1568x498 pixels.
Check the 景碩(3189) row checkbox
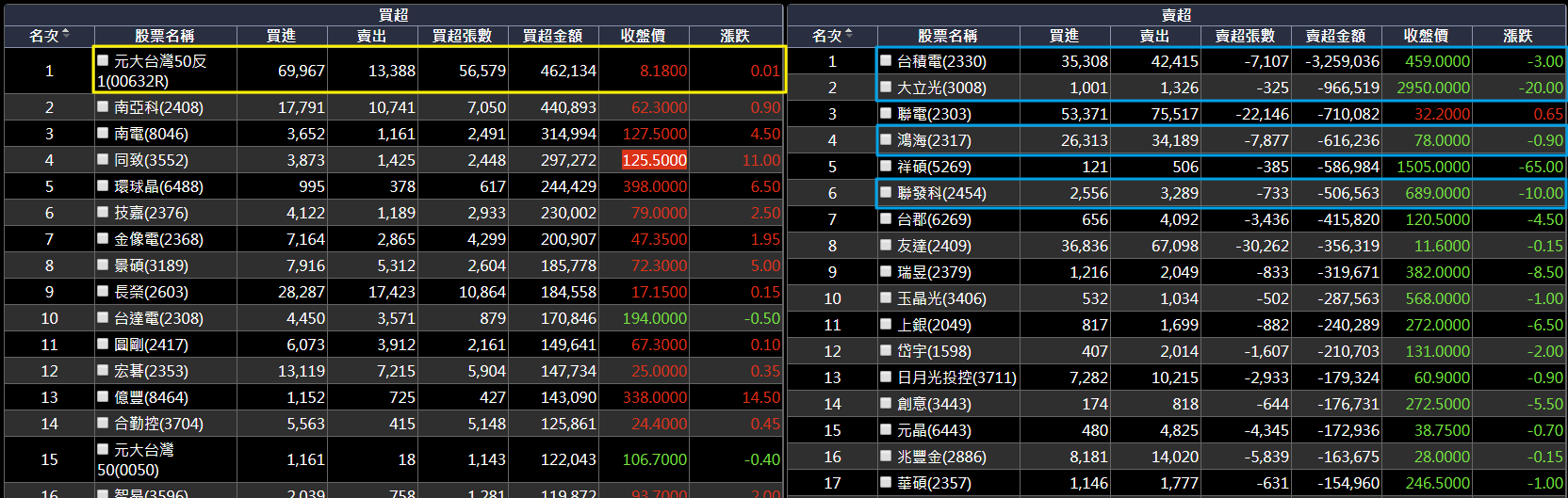tap(103, 265)
